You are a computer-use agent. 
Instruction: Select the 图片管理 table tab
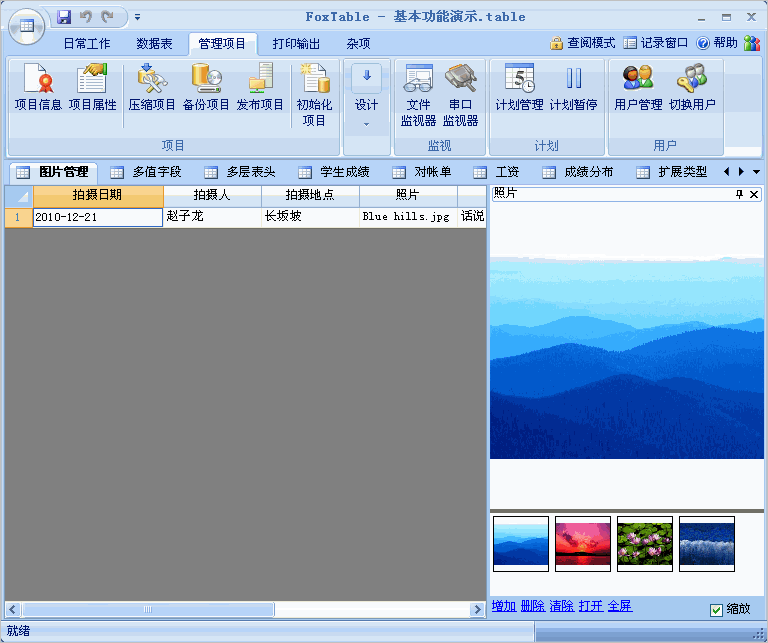52,172
